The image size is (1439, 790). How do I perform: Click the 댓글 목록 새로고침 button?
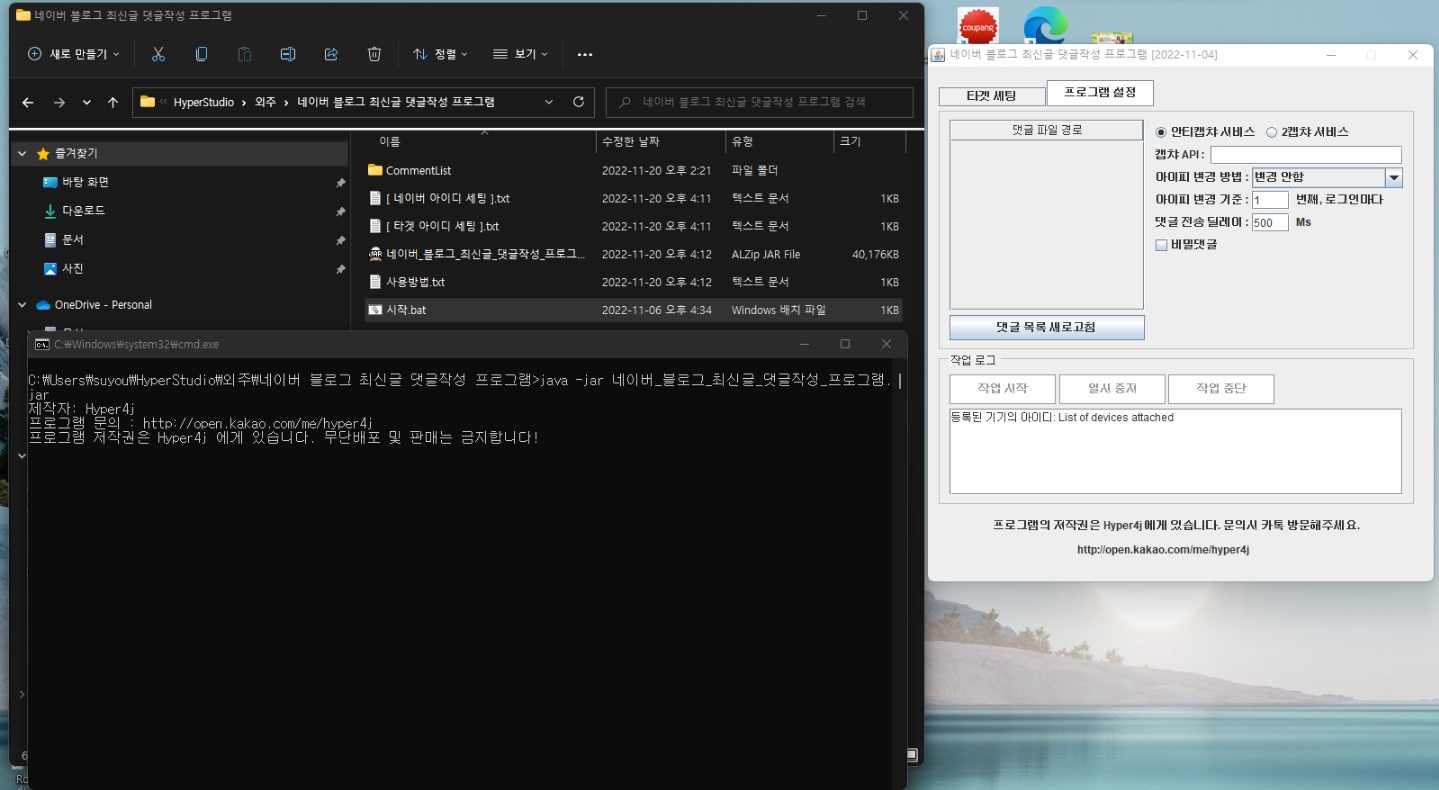[x=1047, y=327]
